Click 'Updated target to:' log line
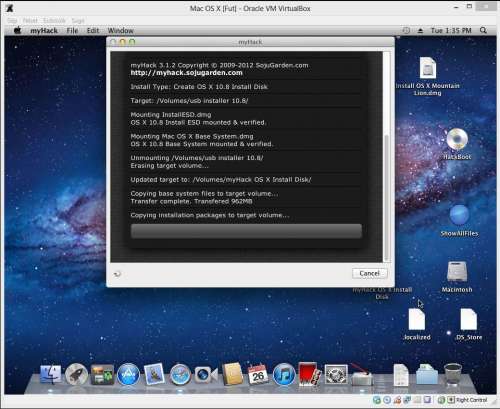The height and width of the screenshot is (409, 500). coord(221,180)
